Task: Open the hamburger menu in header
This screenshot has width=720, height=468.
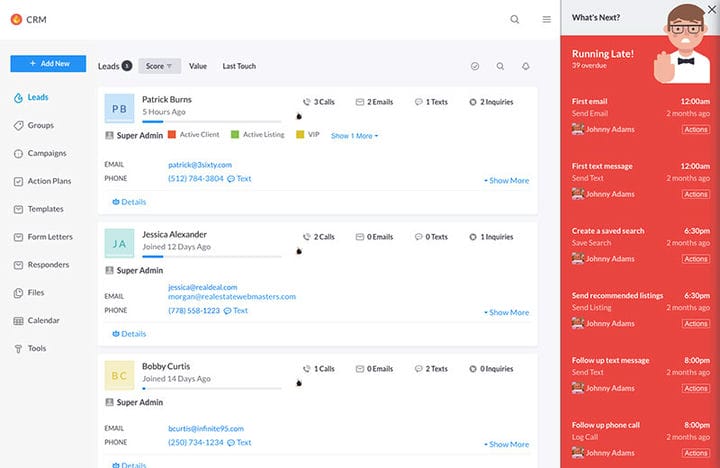Action: pyautogui.click(x=546, y=19)
